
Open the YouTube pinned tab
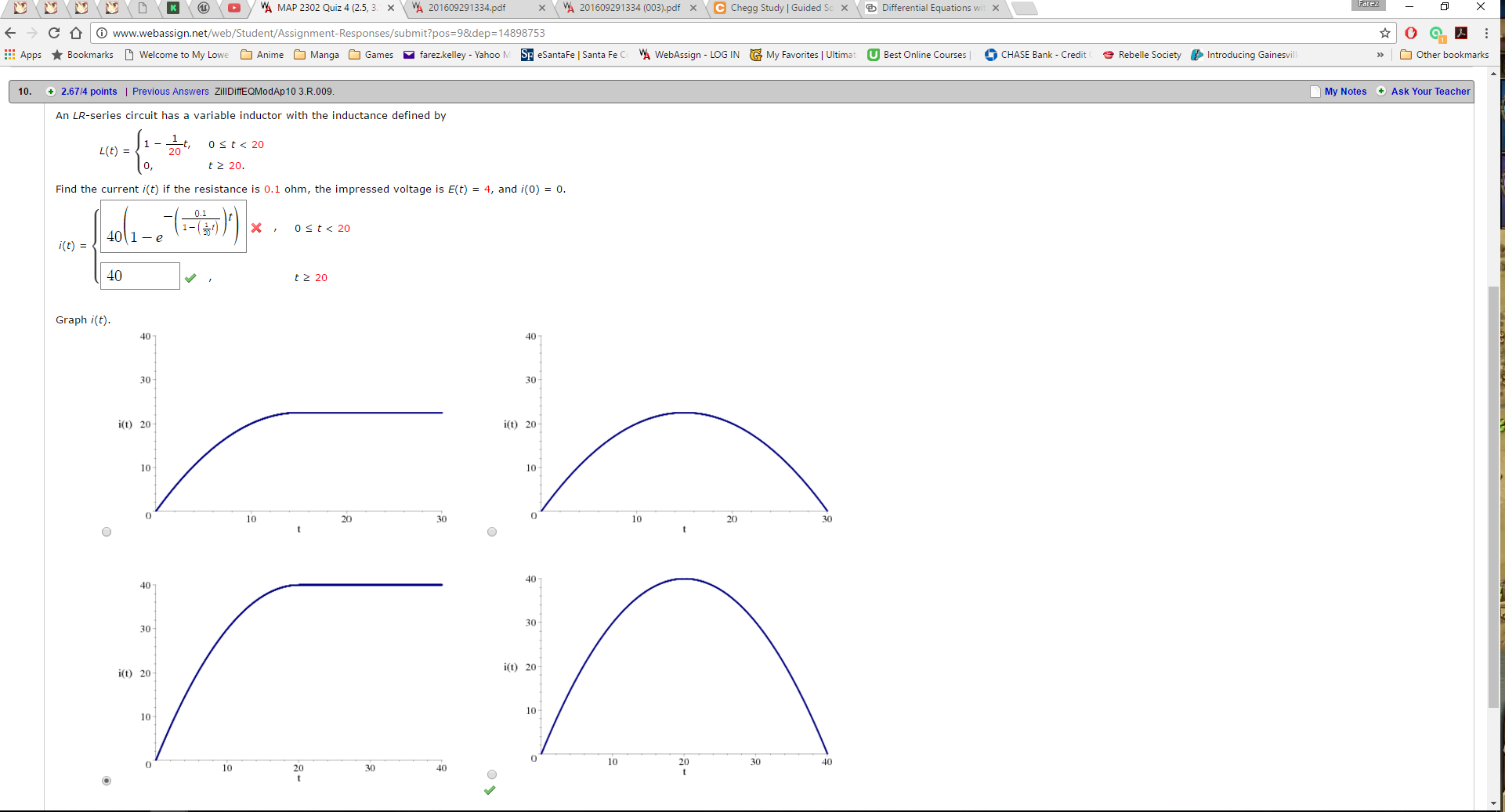[235, 9]
